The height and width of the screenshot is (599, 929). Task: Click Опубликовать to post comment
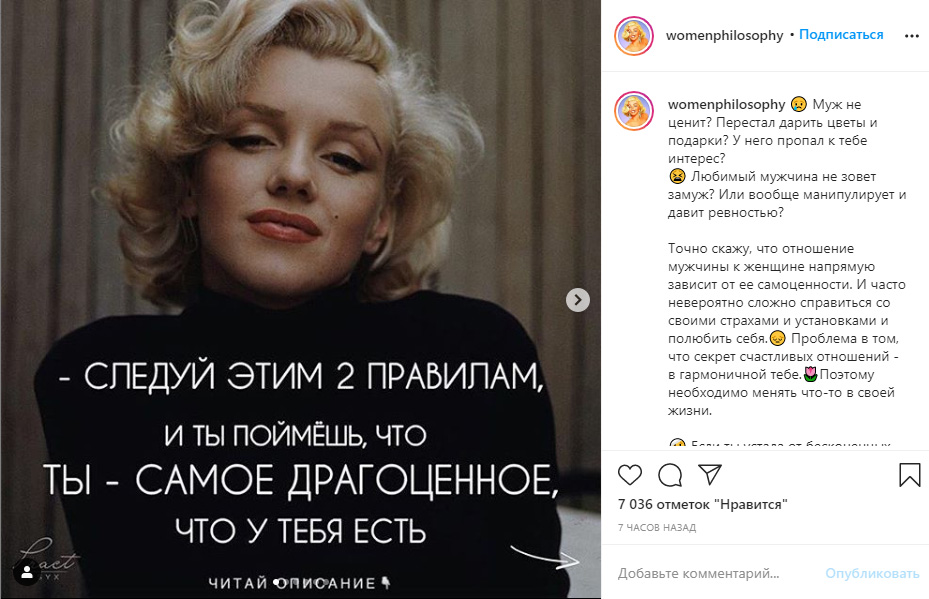pos(872,574)
